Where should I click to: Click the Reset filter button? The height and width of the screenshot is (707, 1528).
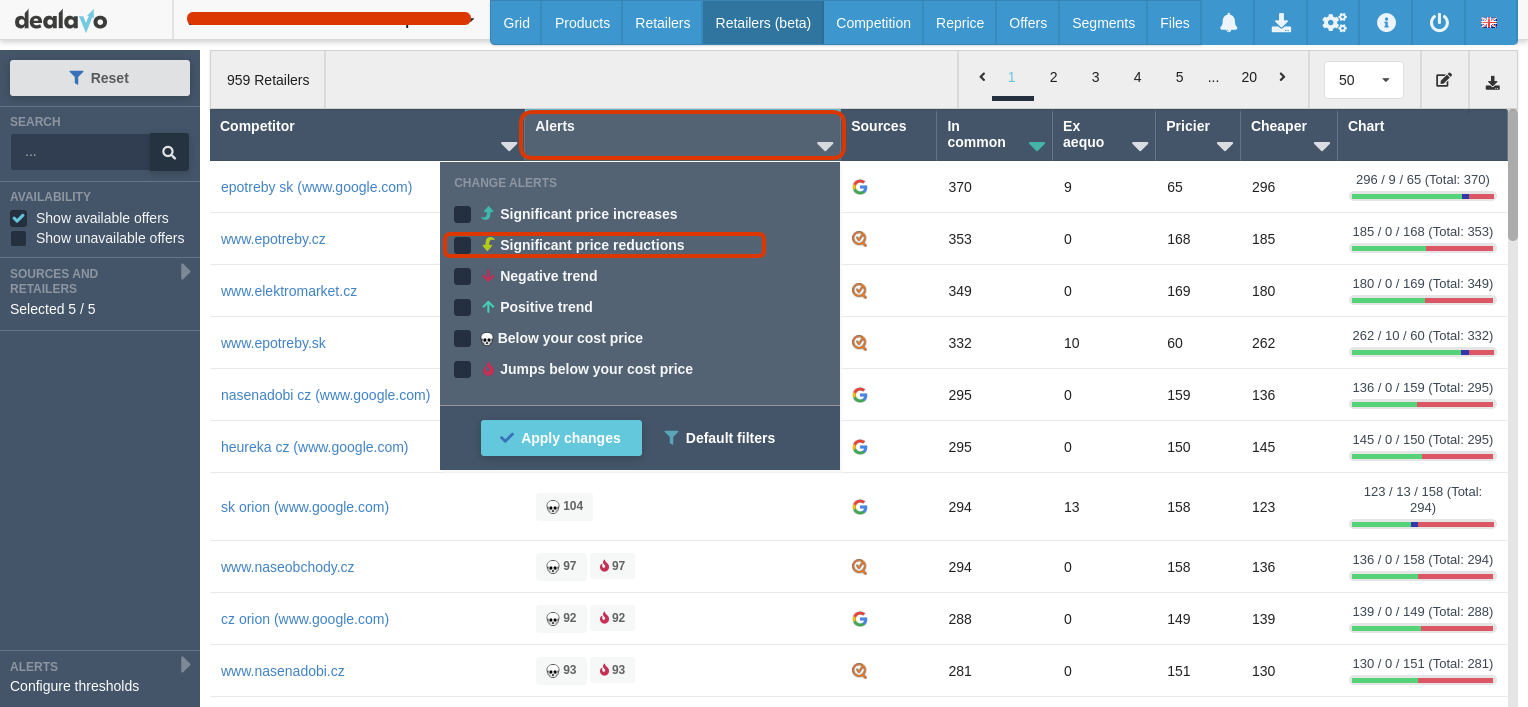(x=100, y=78)
